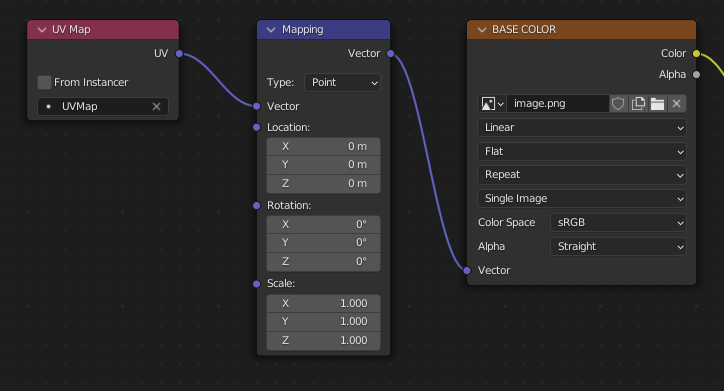Edit Location Z value
The width and height of the screenshot is (724, 391).
(323, 184)
